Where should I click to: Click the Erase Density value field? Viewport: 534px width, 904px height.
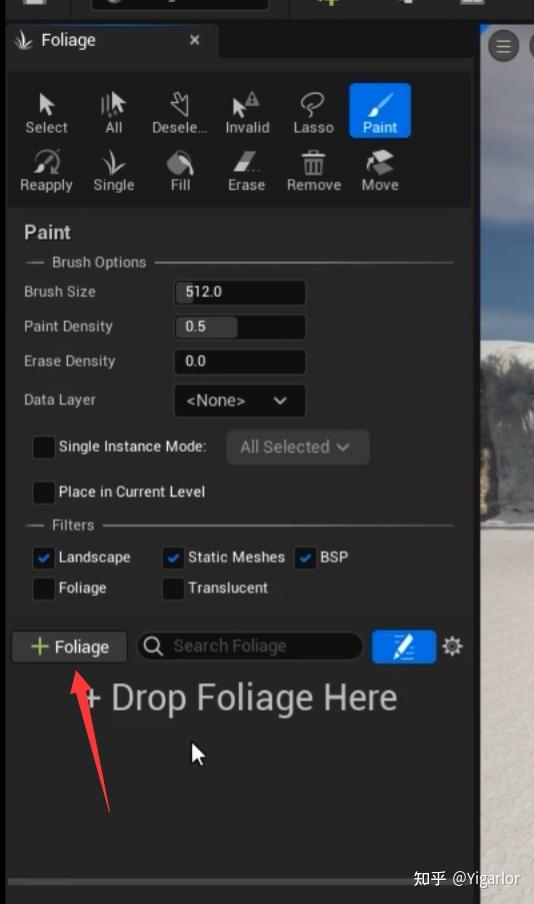coord(240,361)
